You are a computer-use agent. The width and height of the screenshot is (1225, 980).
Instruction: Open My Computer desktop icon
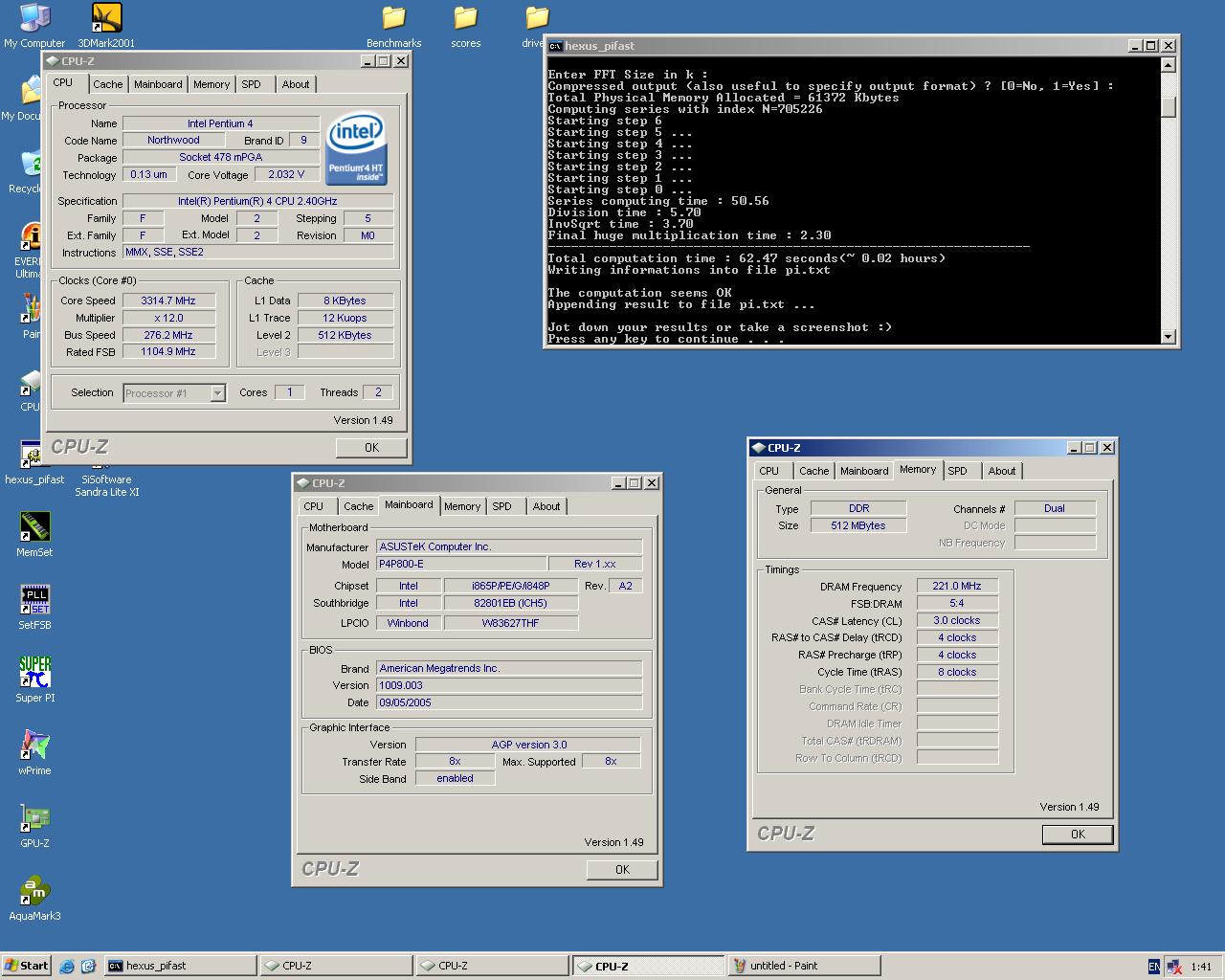coord(34,26)
